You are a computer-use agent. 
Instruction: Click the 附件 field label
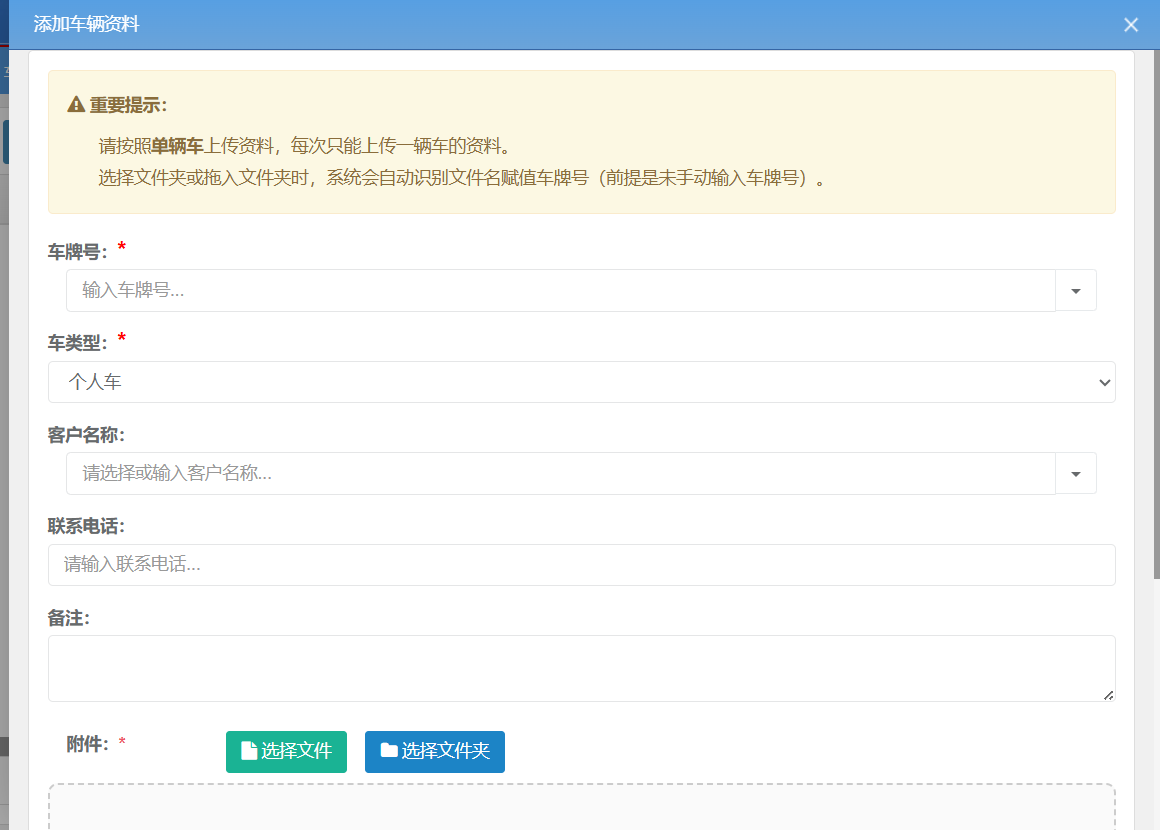(x=87, y=743)
